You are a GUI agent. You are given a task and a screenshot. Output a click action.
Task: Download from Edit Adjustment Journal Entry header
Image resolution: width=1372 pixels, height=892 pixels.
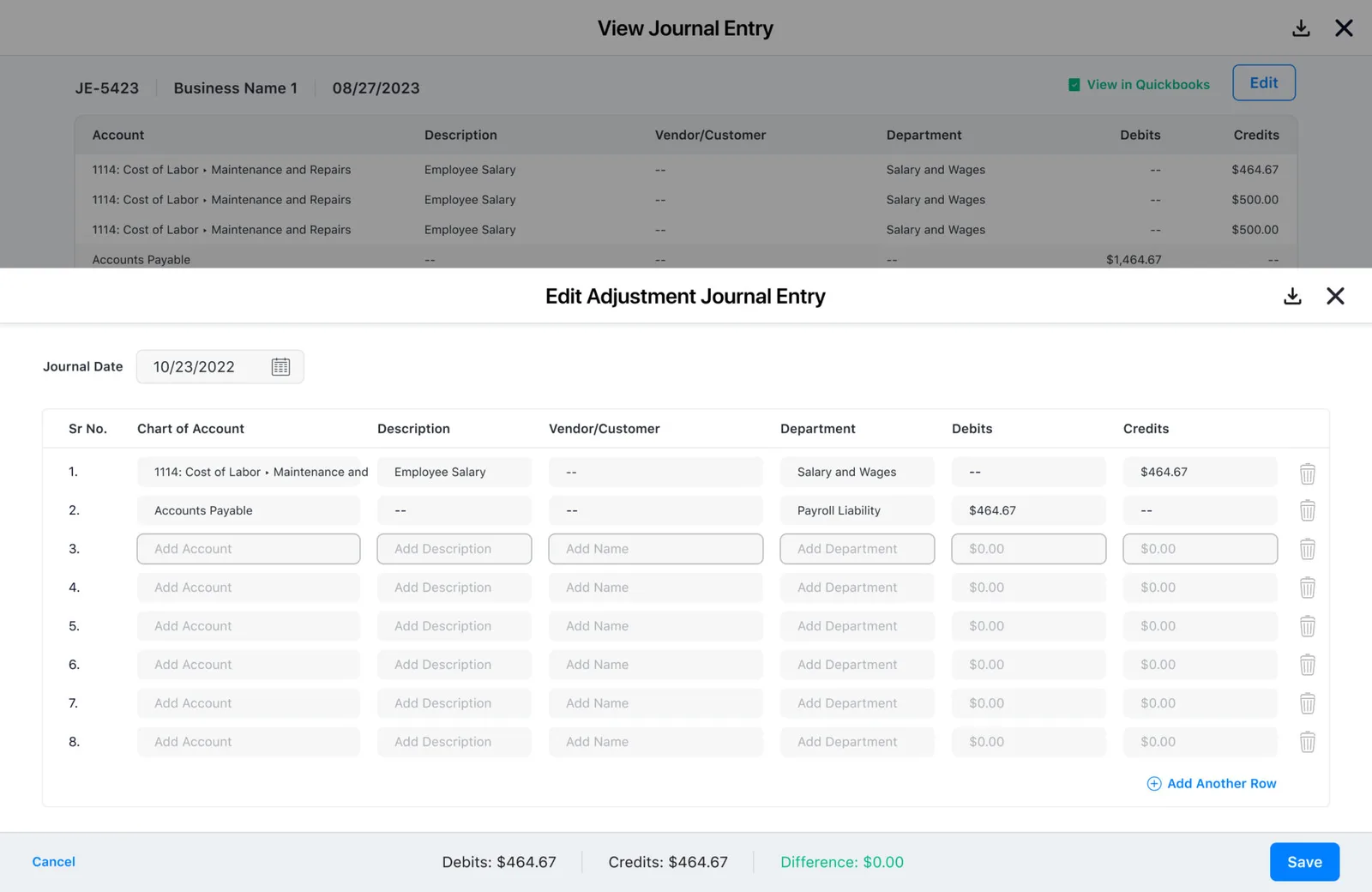[1292, 297]
